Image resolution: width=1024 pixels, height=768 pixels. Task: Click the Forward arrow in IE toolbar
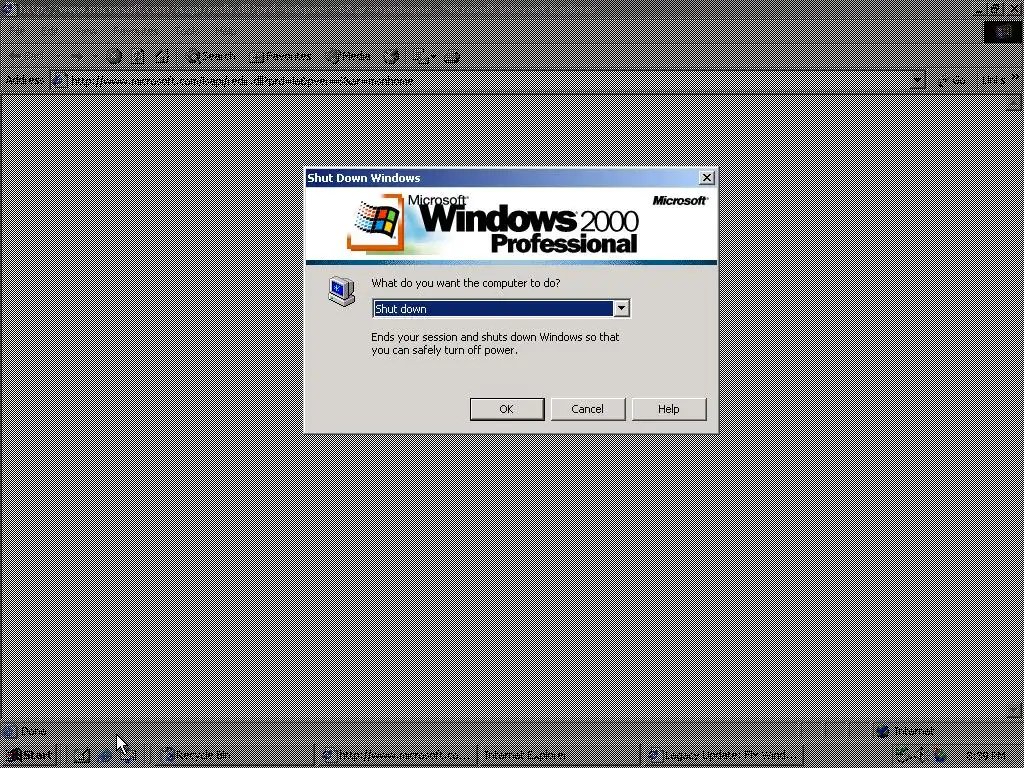[x=77, y=56]
